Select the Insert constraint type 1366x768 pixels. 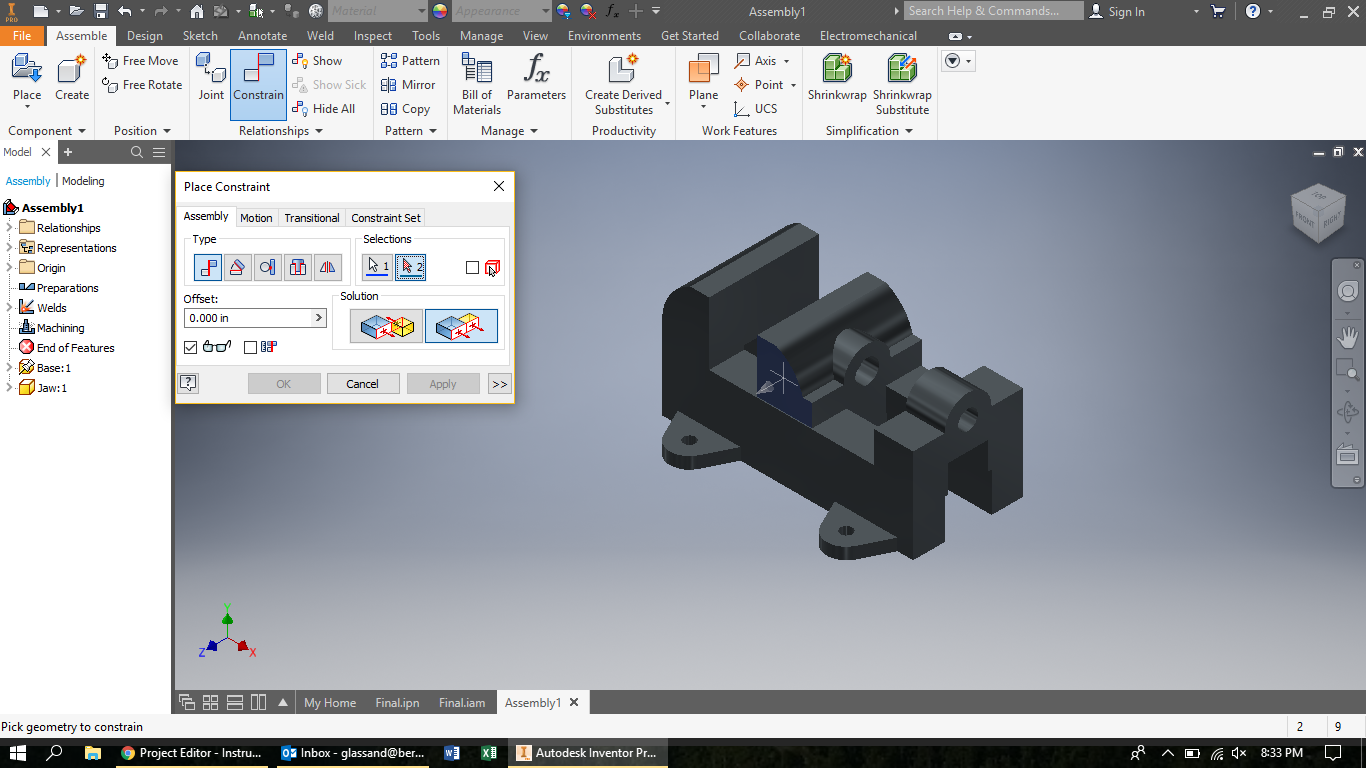pos(298,267)
